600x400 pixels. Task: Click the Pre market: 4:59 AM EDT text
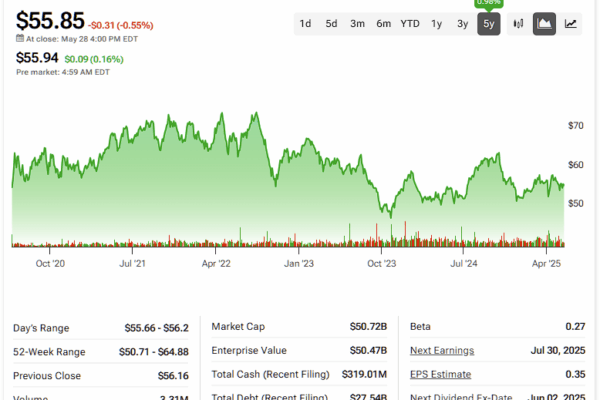tap(63, 72)
